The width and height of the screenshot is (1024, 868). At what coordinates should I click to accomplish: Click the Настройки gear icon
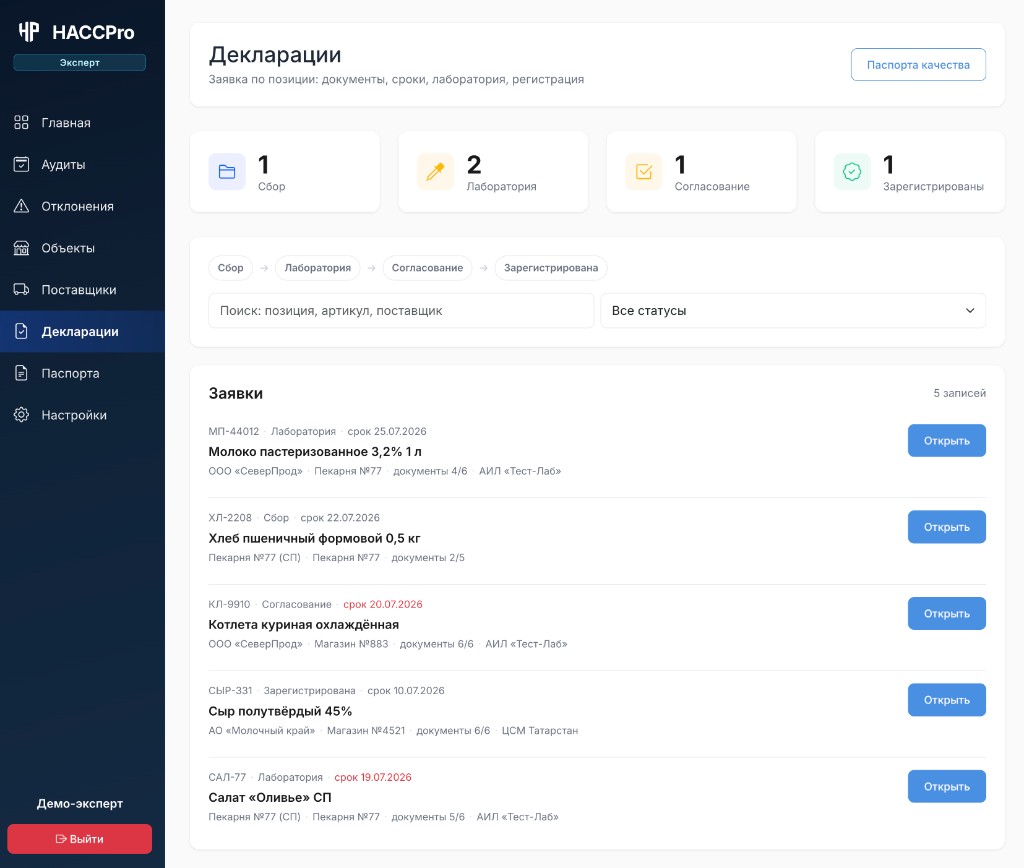pyautogui.click(x=22, y=415)
